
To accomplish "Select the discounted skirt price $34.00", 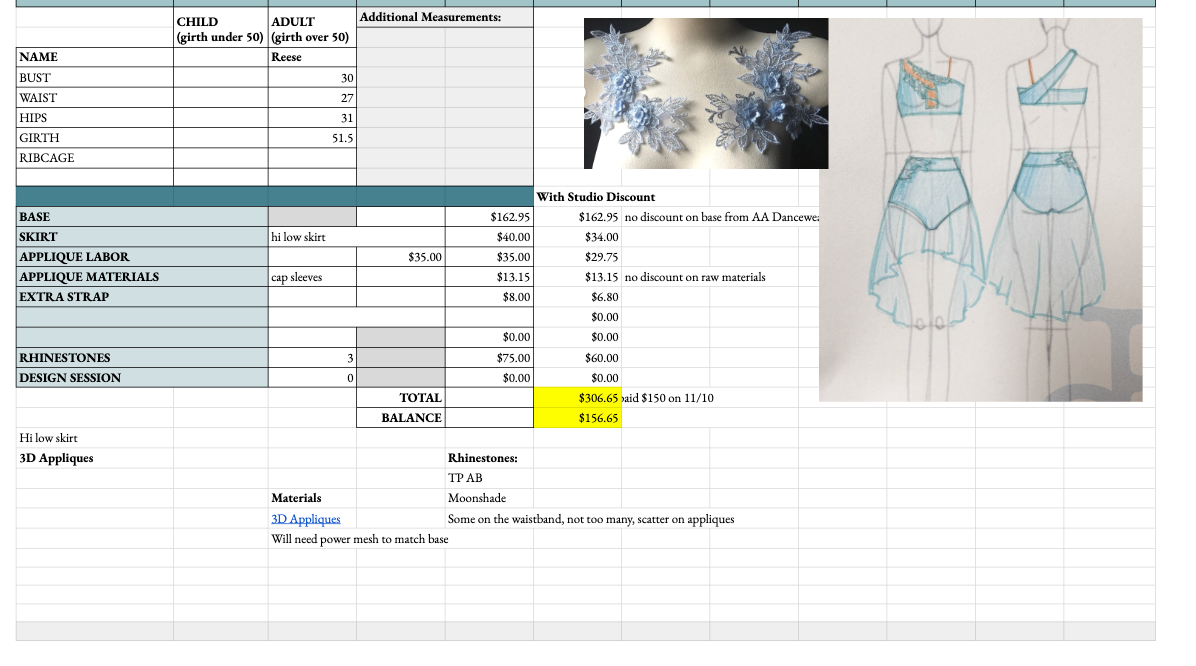I will point(577,236).
